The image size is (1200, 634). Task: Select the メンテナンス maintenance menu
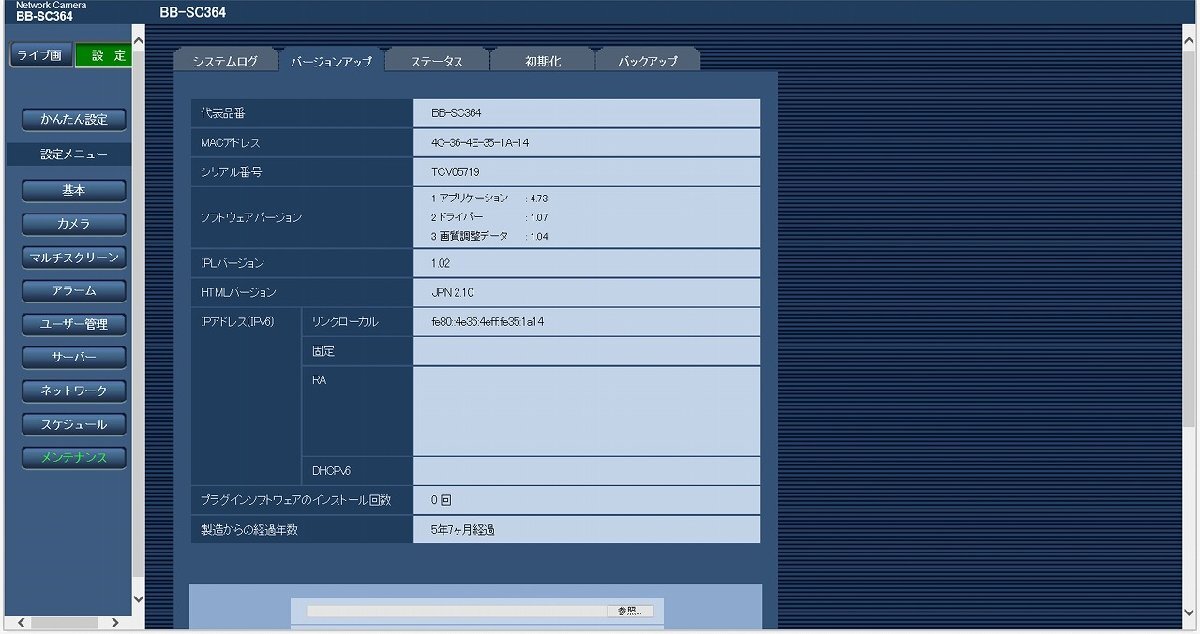[x=74, y=457]
